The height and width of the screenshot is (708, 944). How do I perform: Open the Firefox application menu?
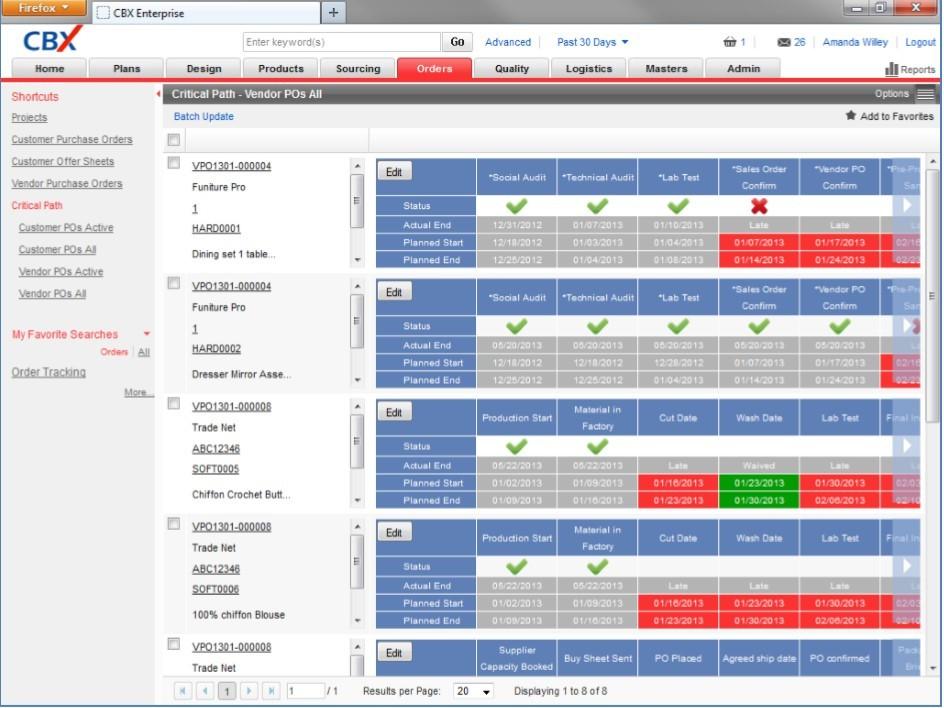point(43,8)
